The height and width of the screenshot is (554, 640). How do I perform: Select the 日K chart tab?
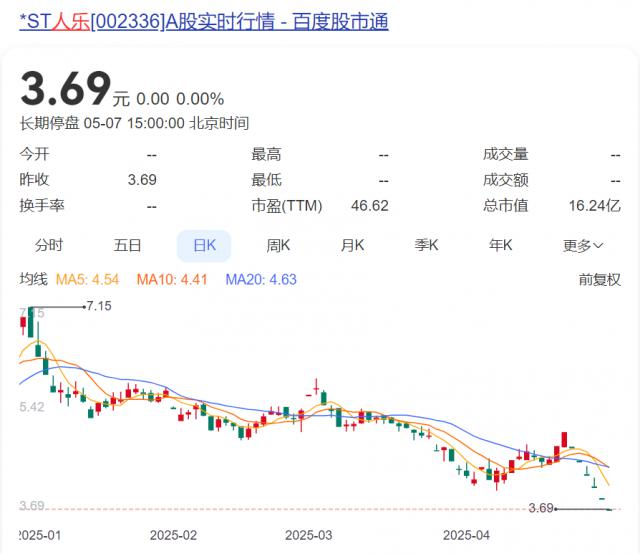204,246
